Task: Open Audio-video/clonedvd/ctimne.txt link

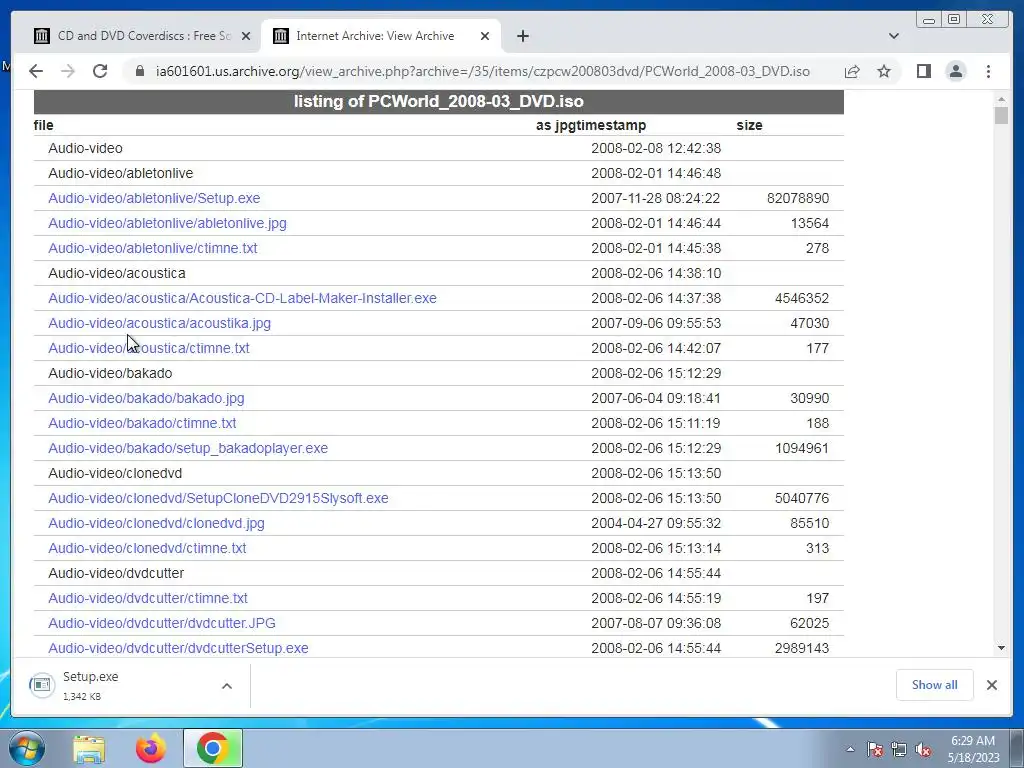Action: point(148,548)
